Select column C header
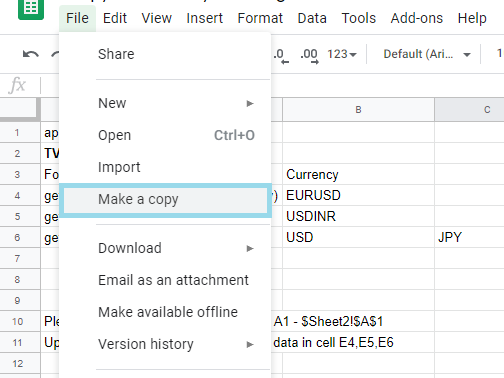This screenshot has width=504, height=378. point(470,110)
